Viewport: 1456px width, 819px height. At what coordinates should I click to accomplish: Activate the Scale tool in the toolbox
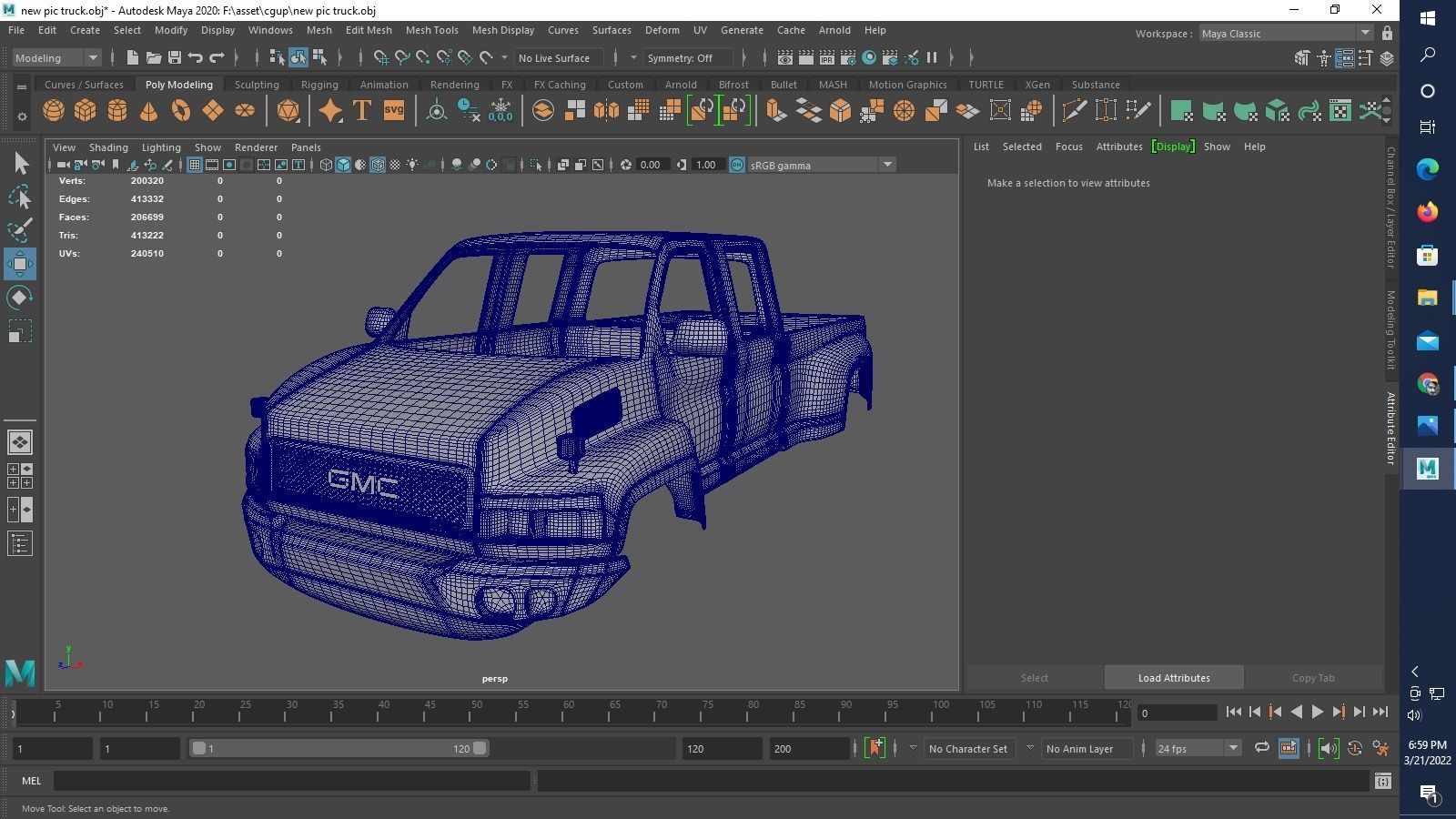[20, 331]
